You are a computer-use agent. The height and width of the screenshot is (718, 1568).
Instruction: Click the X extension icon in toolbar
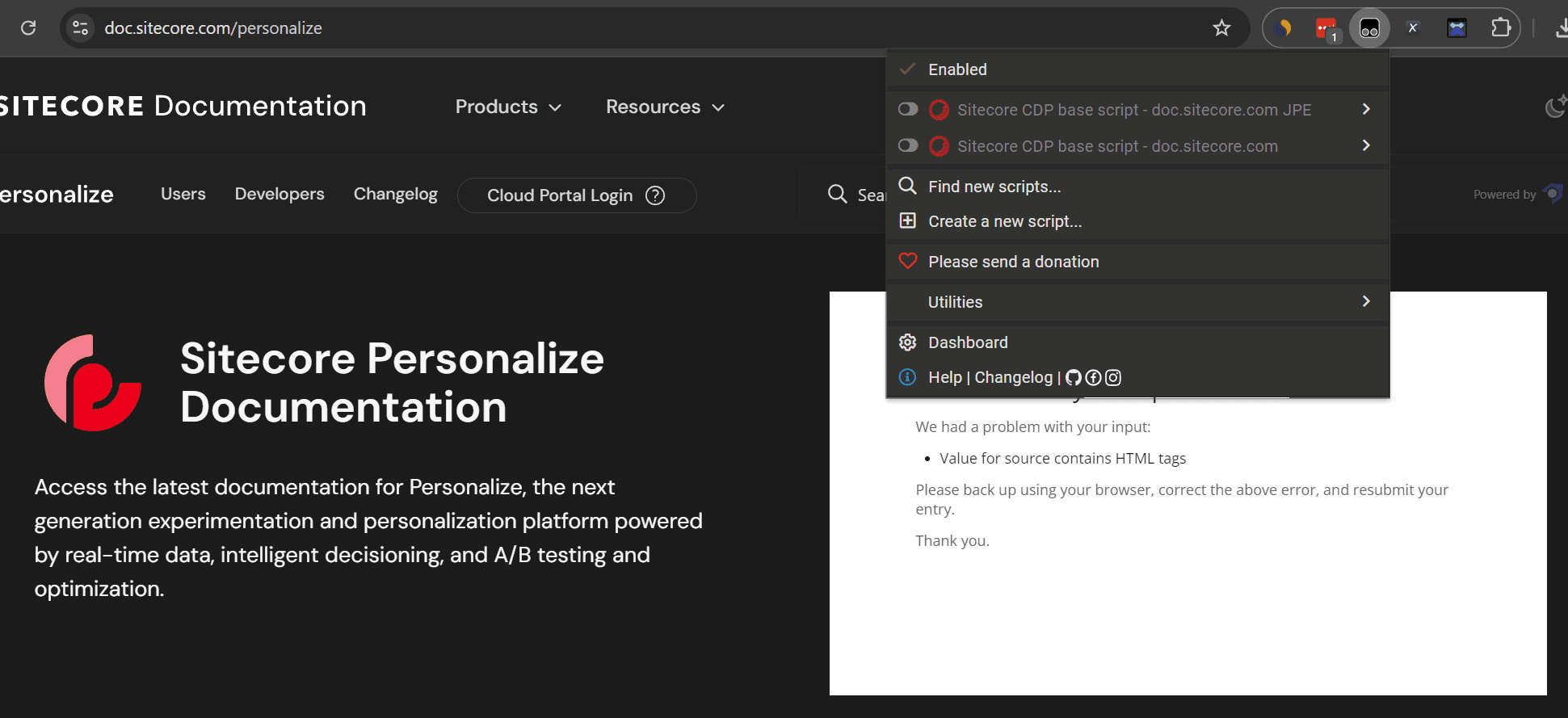tap(1413, 28)
